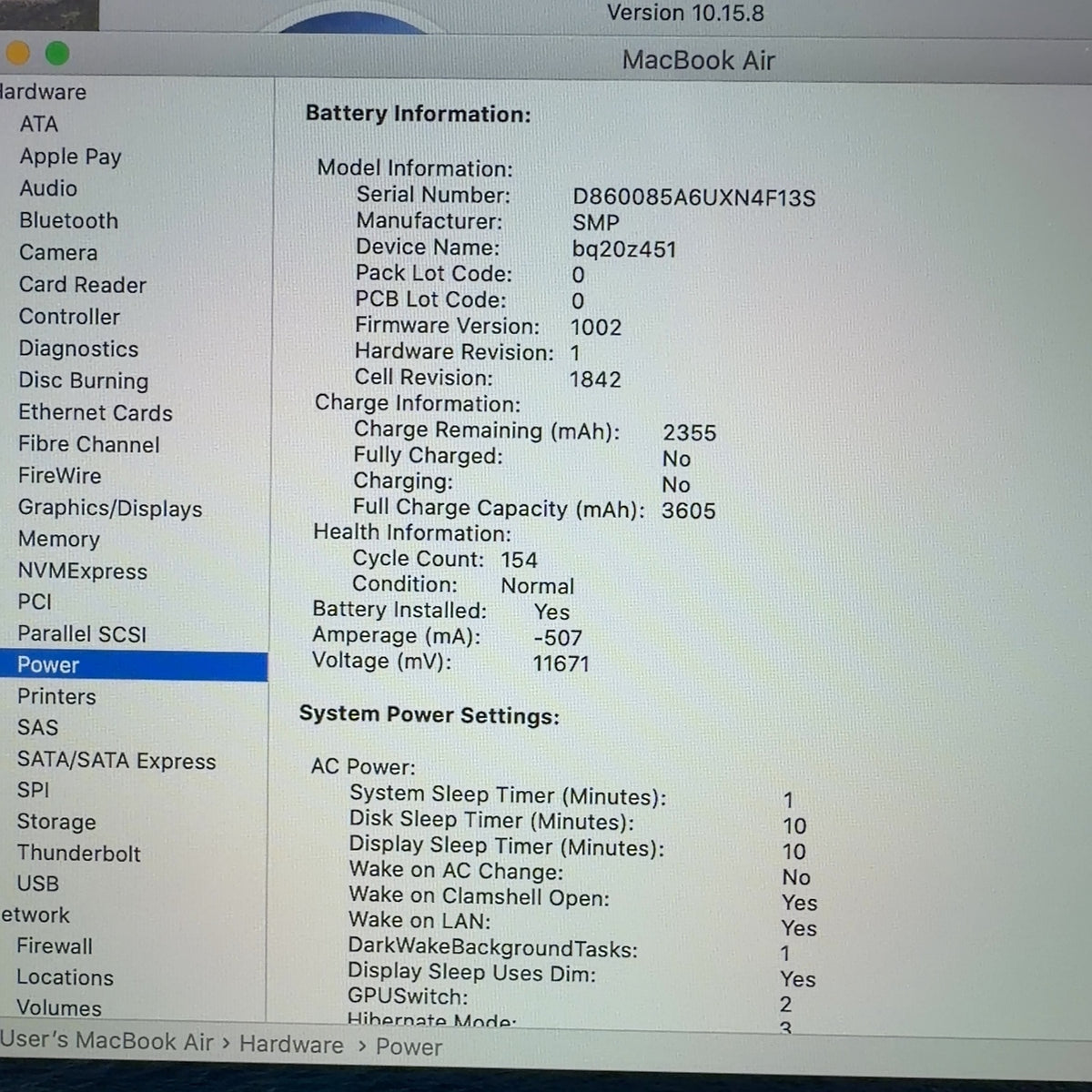Screen dimensions: 1092x1092
Task: Open Memory section
Action: tap(59, 539)
